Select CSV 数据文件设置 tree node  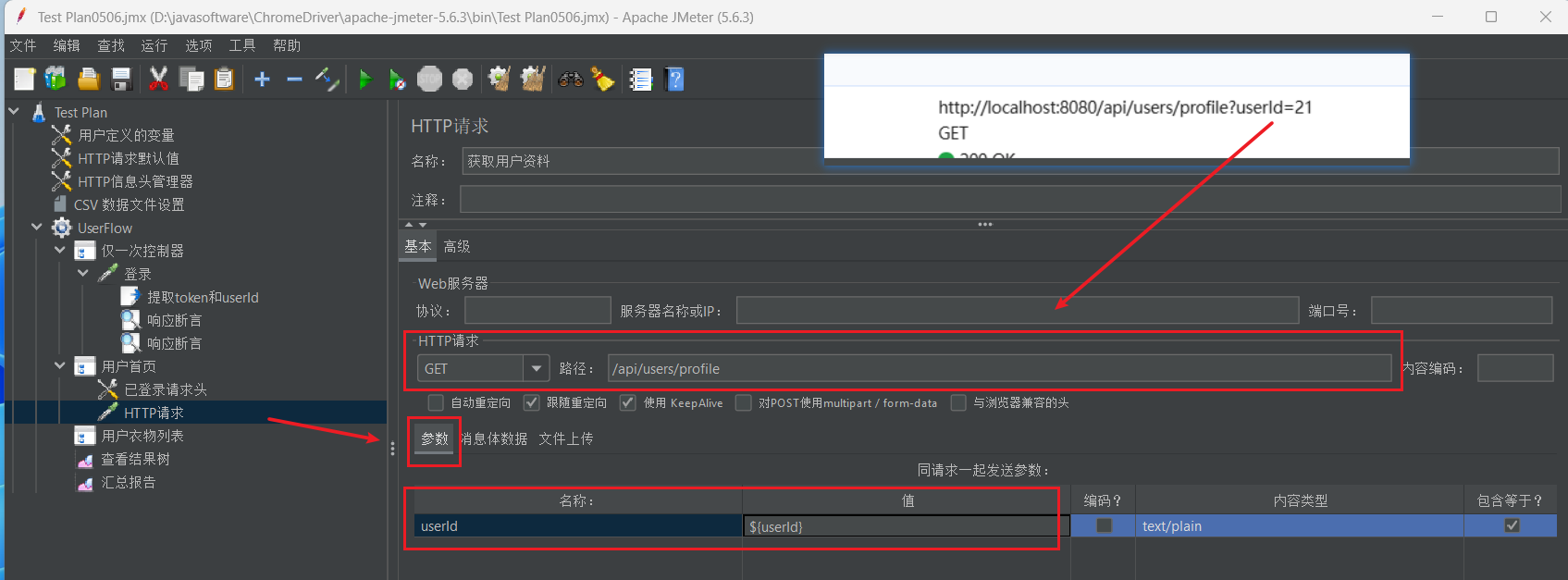tap(130, 204)
